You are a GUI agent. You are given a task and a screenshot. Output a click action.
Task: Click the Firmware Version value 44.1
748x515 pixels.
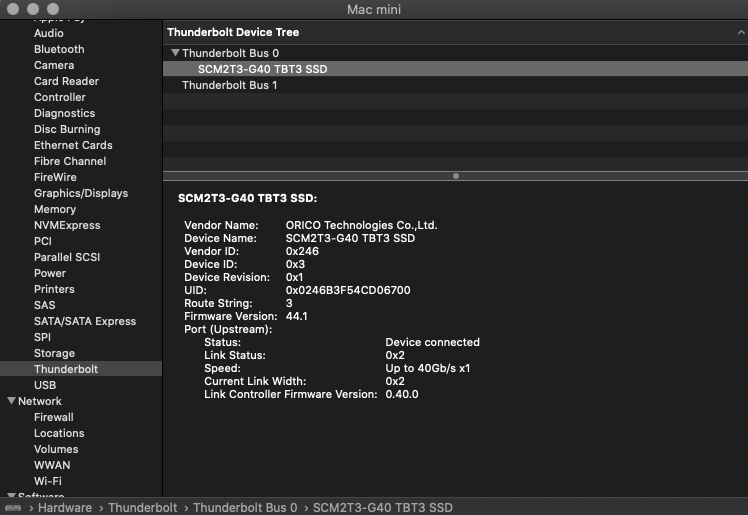tap(297, 316)
